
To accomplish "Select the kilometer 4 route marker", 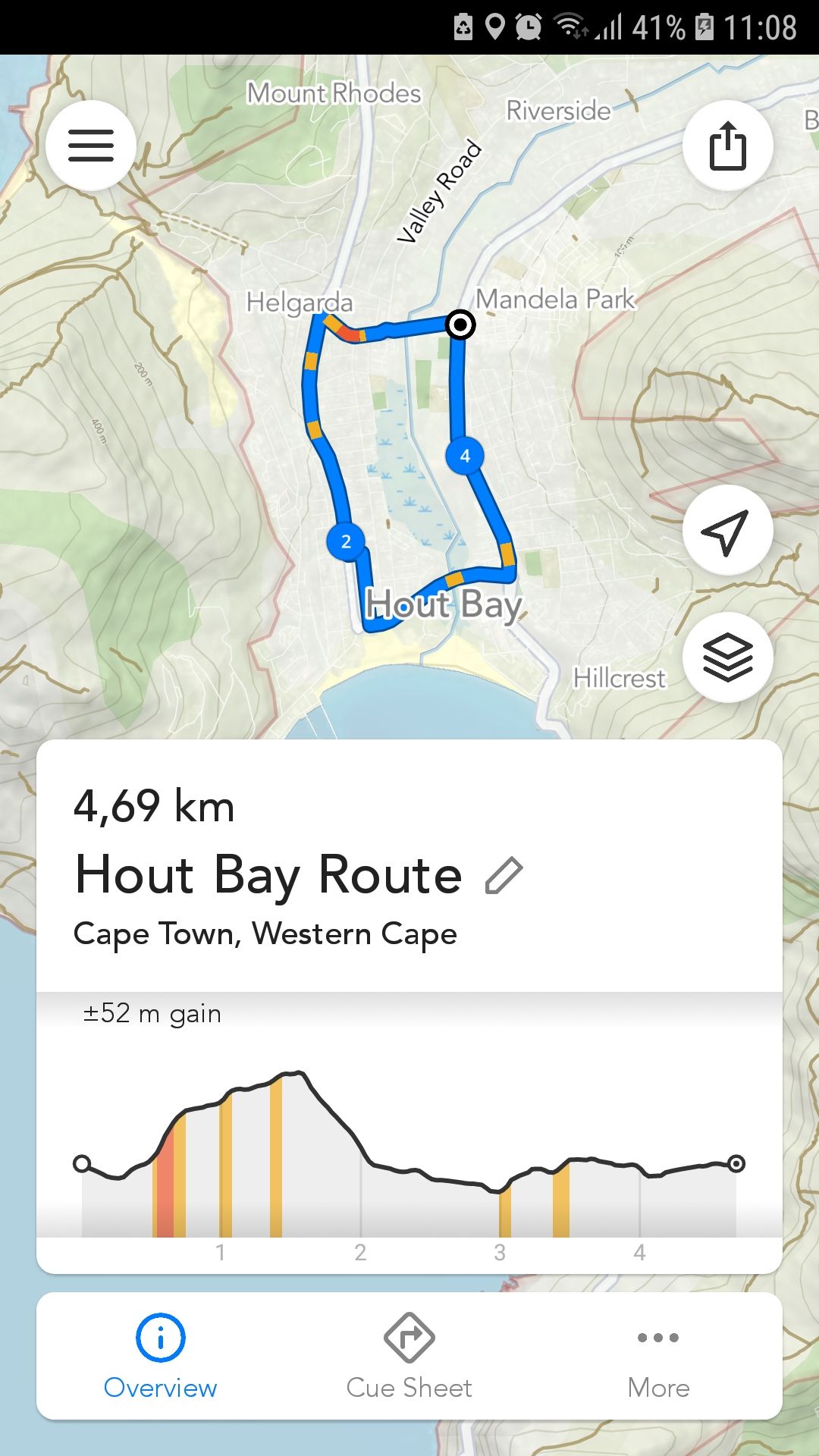I will (465, 456).
